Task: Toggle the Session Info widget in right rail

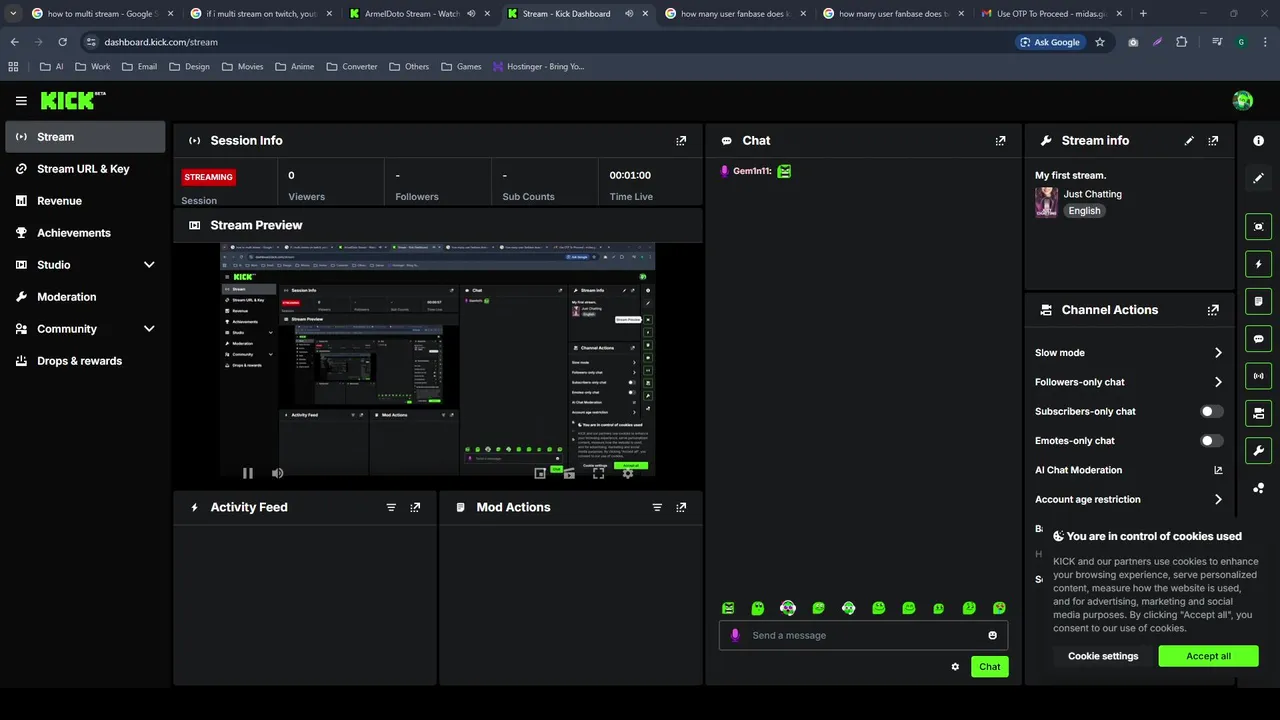Action: [1259, 376]
